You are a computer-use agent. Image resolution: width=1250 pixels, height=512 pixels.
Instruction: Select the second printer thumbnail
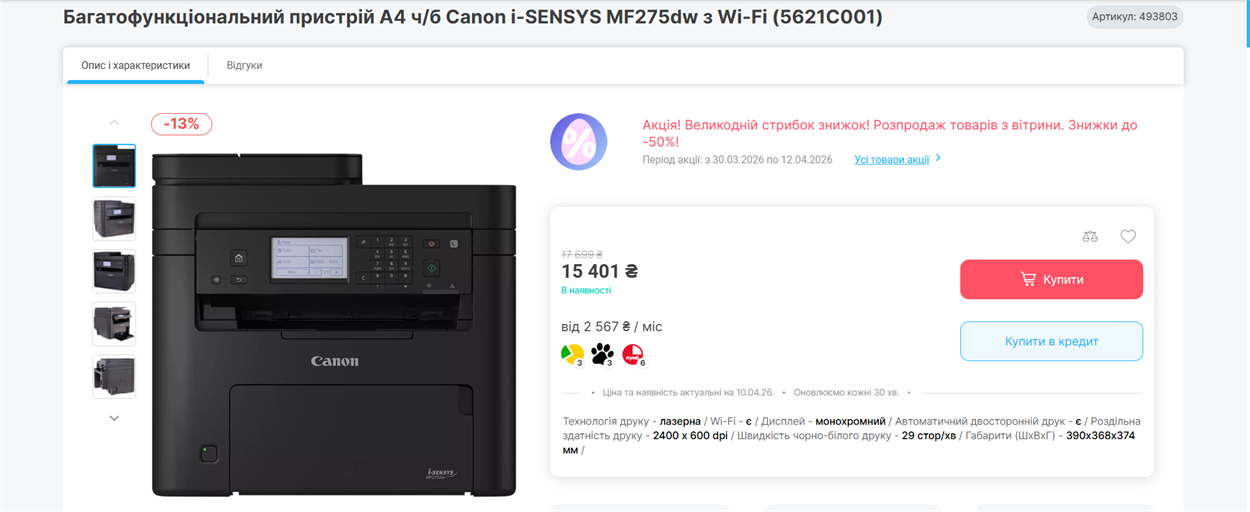click(114, 218)
